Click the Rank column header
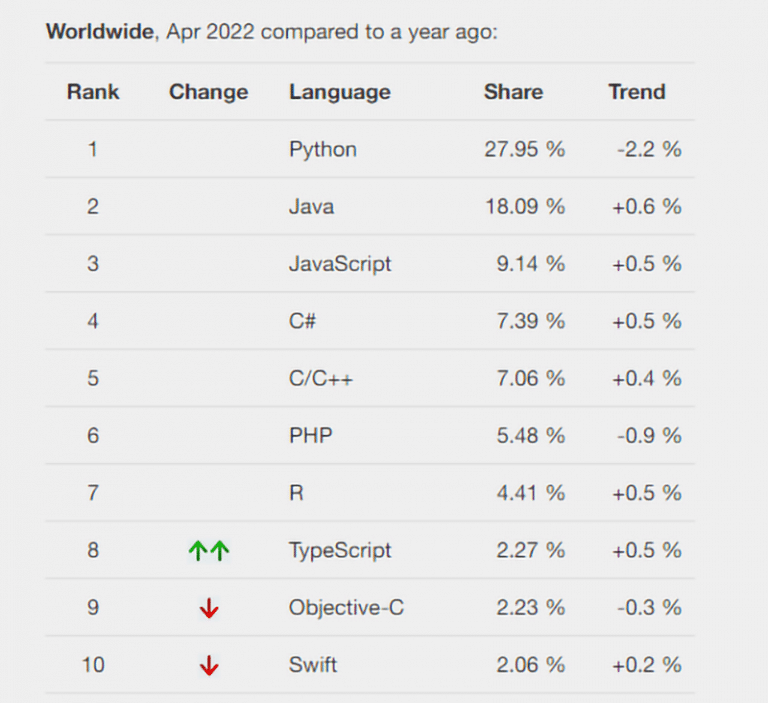 [93, 92]
